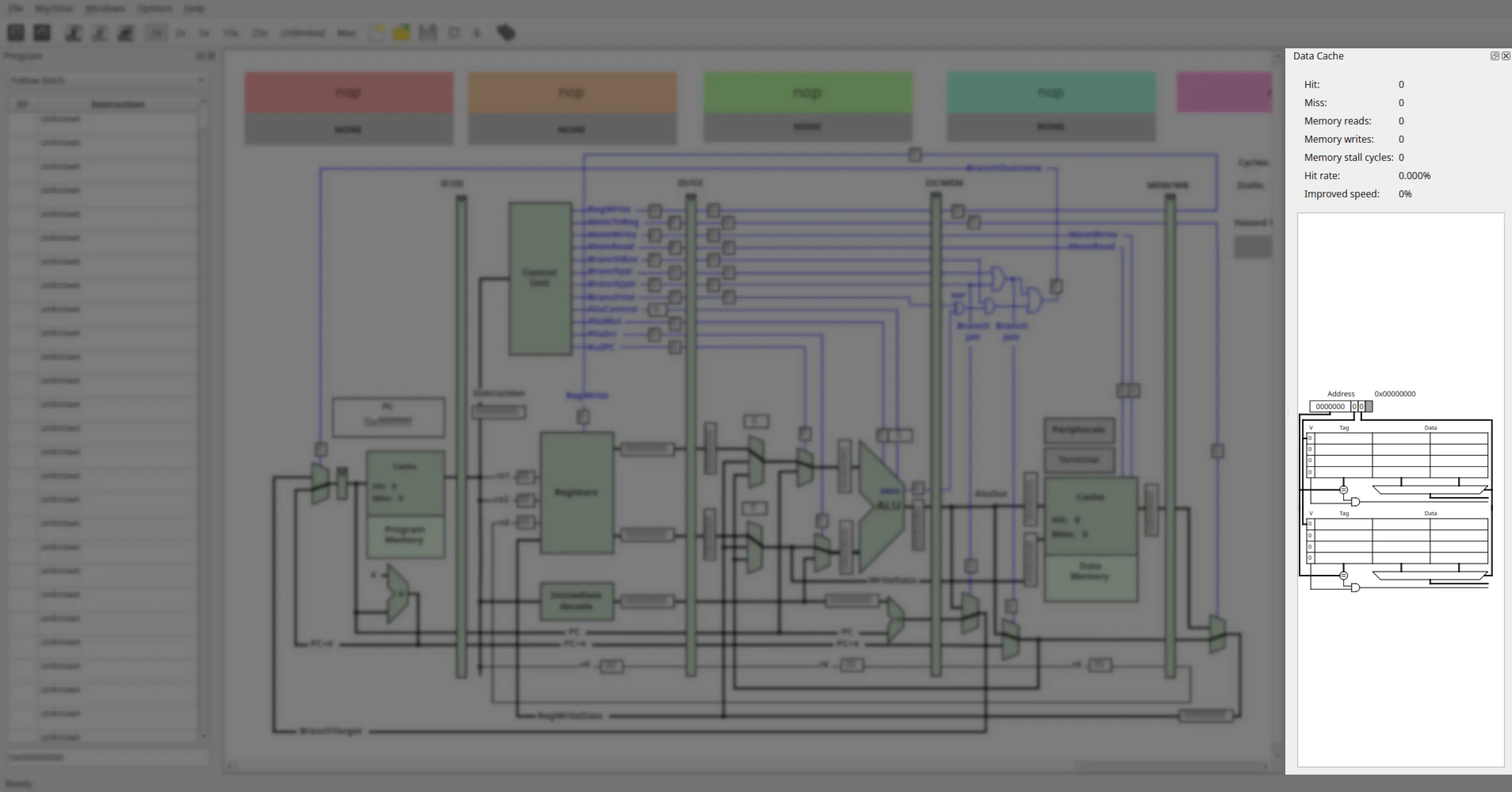Click the yellow open-folder toolbar icon
1512x792 pixels.
402,33
